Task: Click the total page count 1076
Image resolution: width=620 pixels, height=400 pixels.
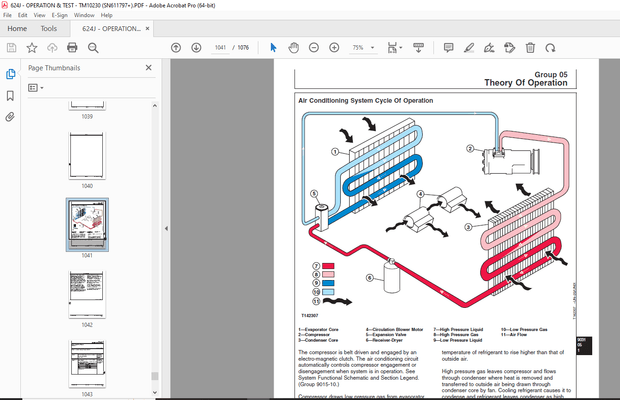Action: tap(243, 48)
